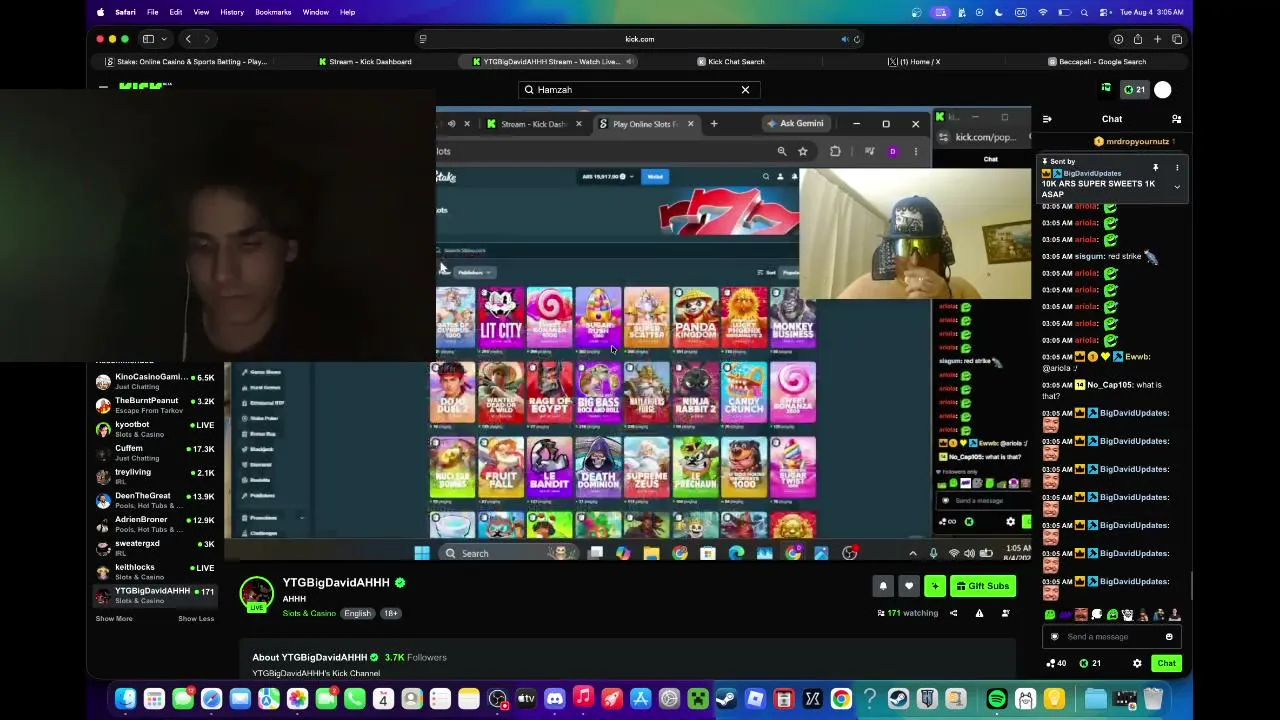Open TheBurntPeanut channel in sidebar

(155, 405)
